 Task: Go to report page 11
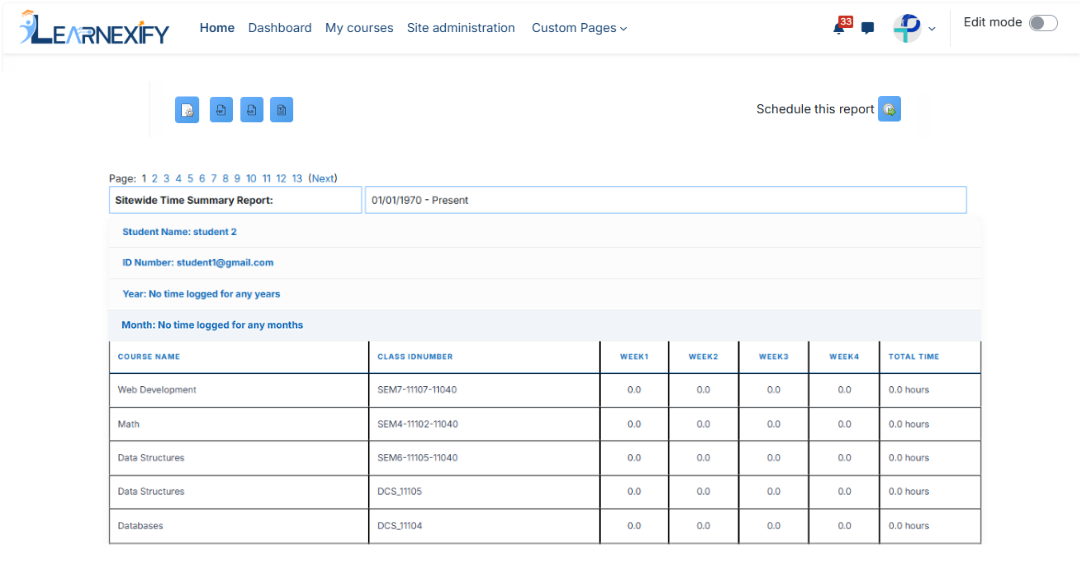point(267,178)
